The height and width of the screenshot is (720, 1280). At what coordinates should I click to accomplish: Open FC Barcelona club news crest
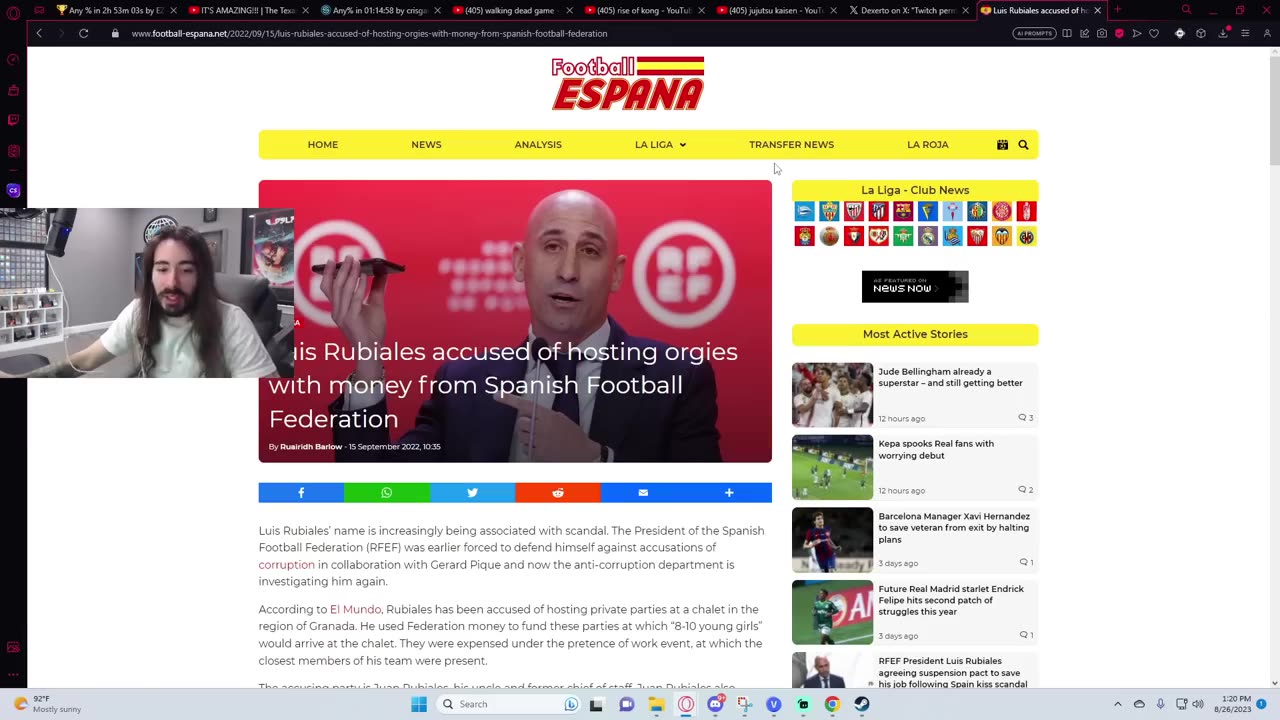[x=903, y=211]
